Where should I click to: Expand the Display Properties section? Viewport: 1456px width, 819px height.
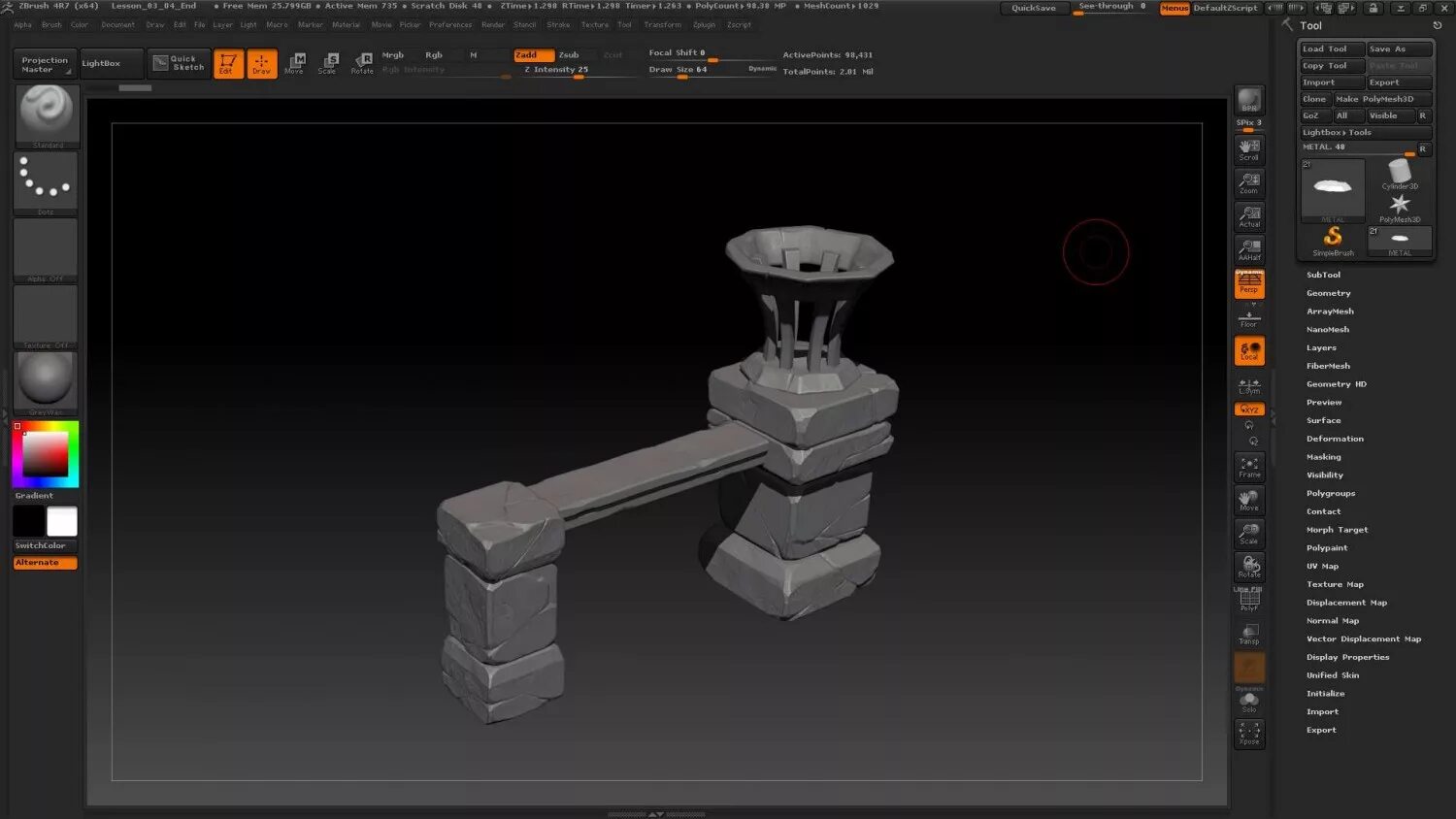point(1347,657)
